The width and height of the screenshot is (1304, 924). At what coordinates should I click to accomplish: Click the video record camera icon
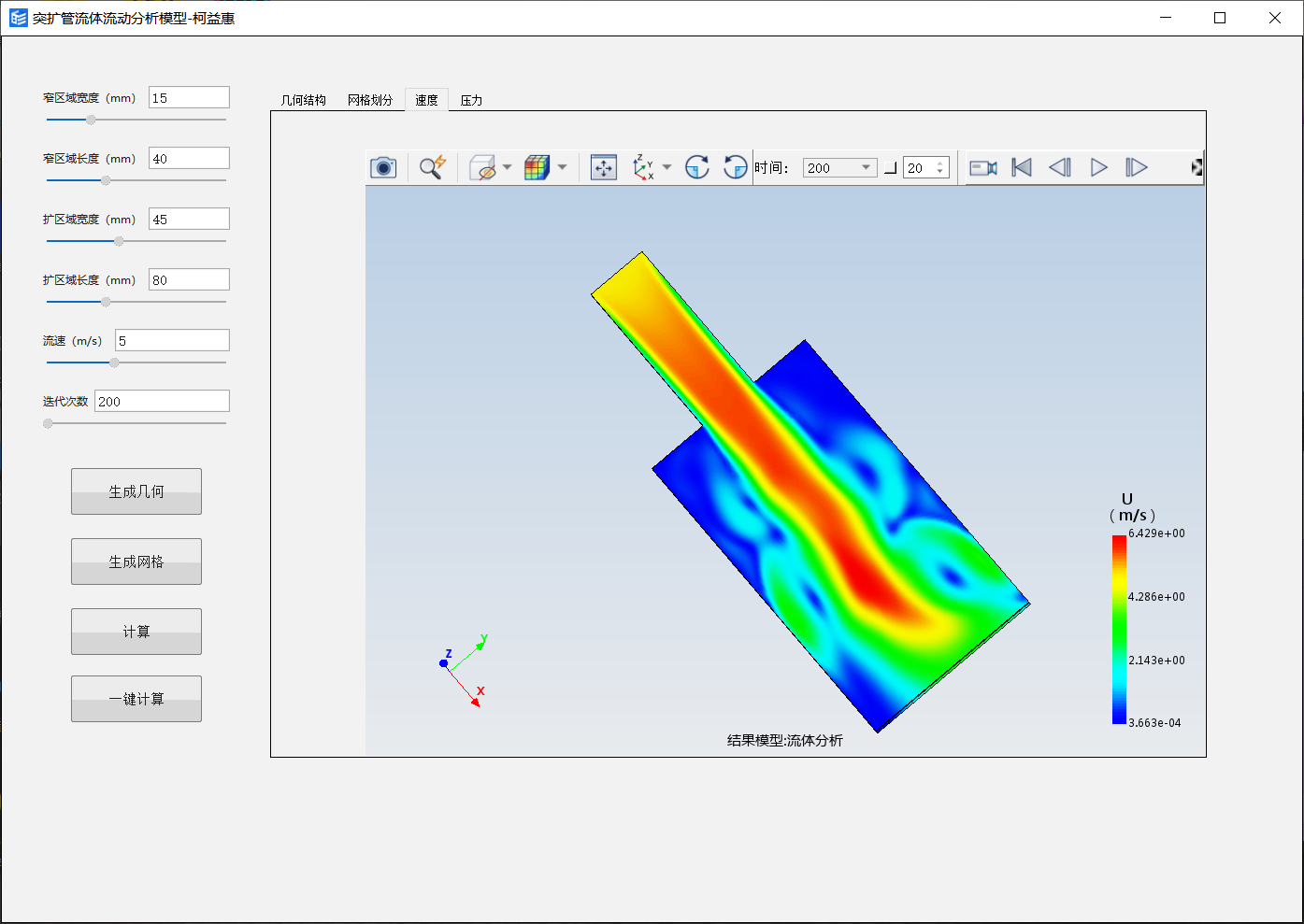(x=983, y=167)
